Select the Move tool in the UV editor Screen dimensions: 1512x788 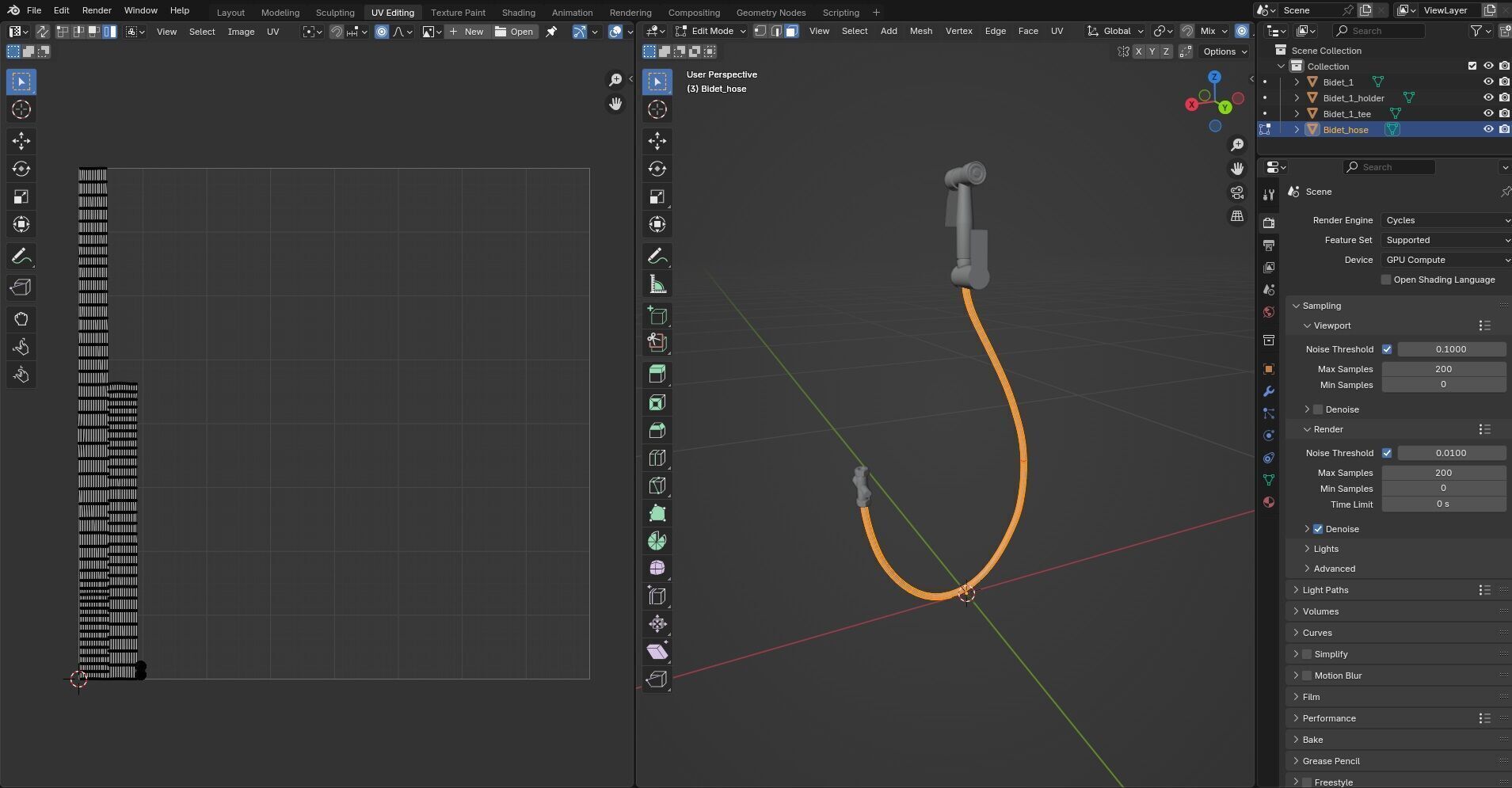coord(21,141)
